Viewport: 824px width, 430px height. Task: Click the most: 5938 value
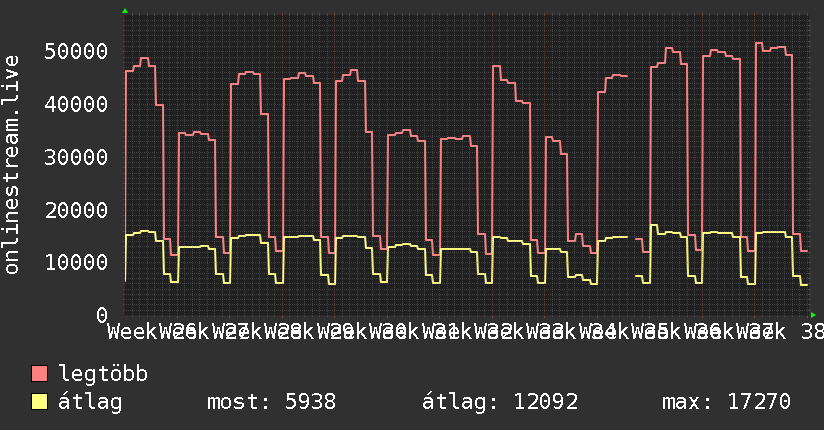(x=271, y=402)
